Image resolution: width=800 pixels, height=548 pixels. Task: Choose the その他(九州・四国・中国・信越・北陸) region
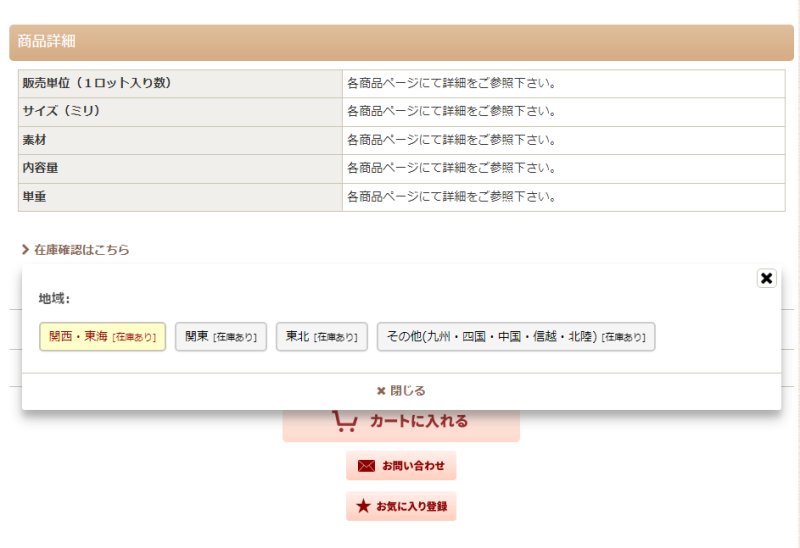pyautogui.click(x=515, y=337)
